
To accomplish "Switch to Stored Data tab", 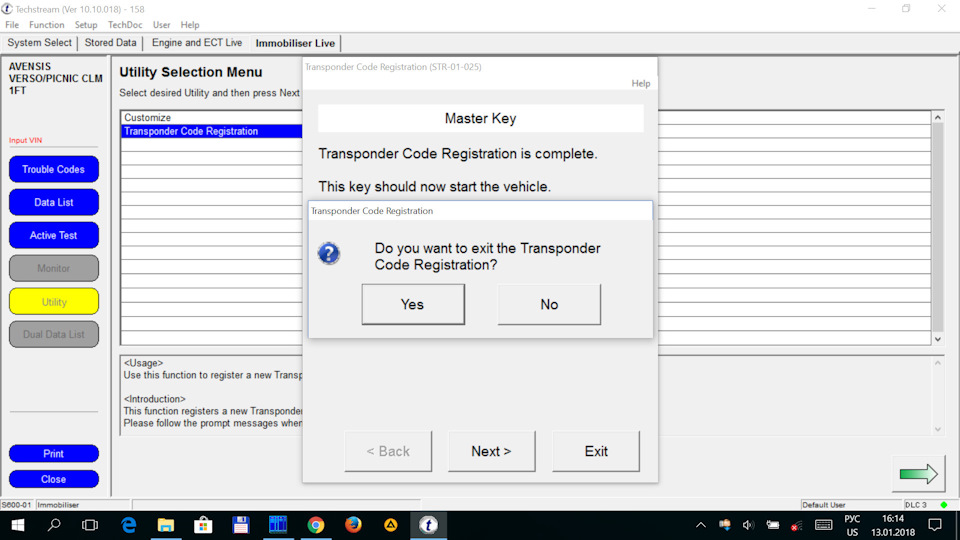I will pyautogui.click(x=111, y=43).
